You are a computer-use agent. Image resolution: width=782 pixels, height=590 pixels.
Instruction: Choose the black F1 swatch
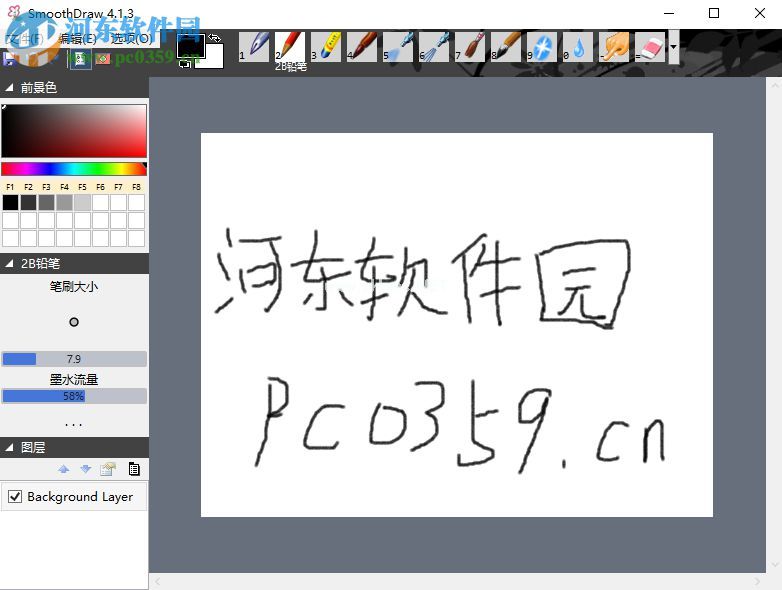pos(10,202)
